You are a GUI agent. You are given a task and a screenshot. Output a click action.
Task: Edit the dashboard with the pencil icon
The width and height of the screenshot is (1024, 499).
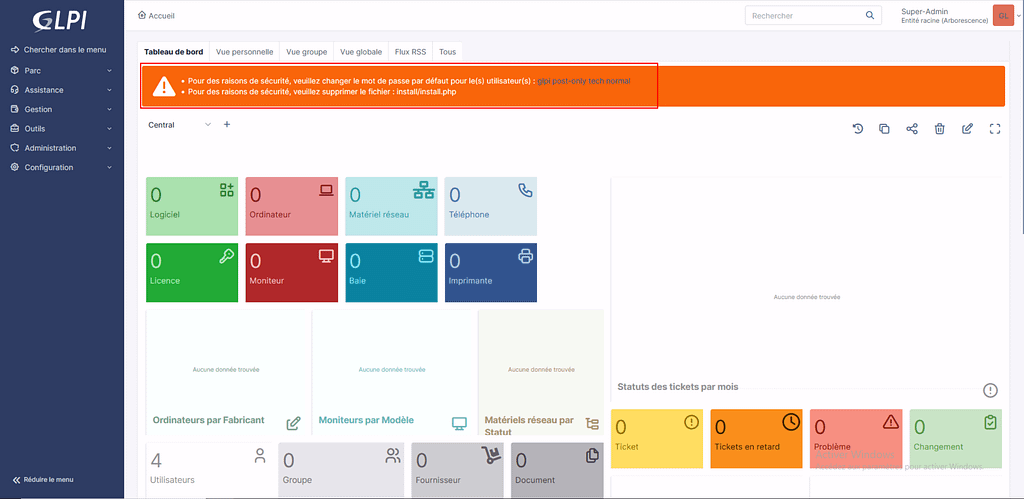coord(967,129)
